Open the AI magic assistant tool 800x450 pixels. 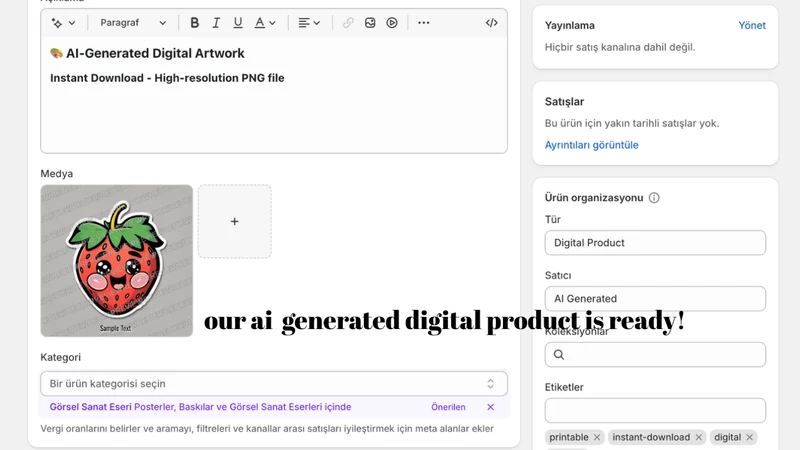[x=63, y=23]
